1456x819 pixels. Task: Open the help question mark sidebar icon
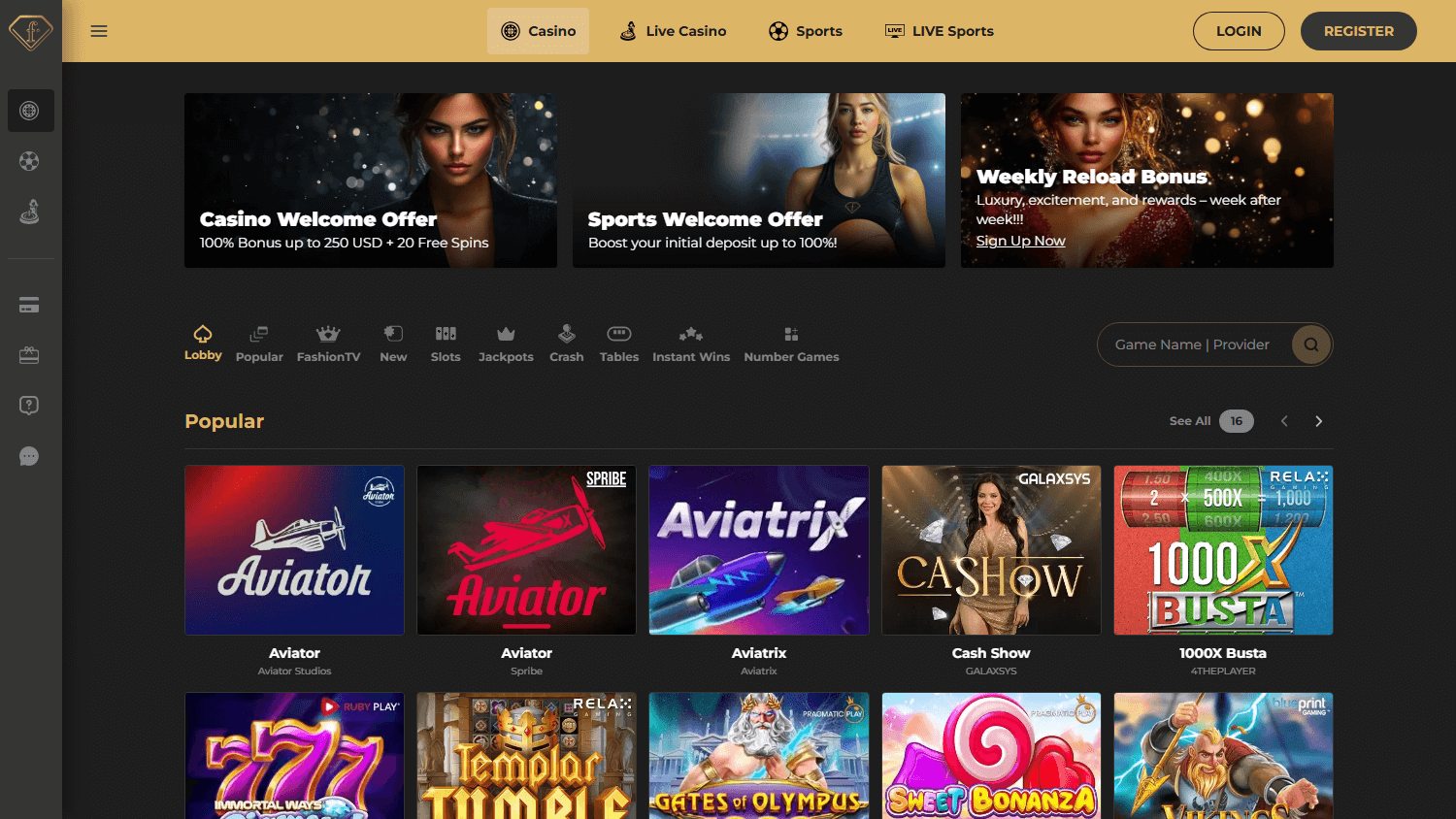[29, 406]
